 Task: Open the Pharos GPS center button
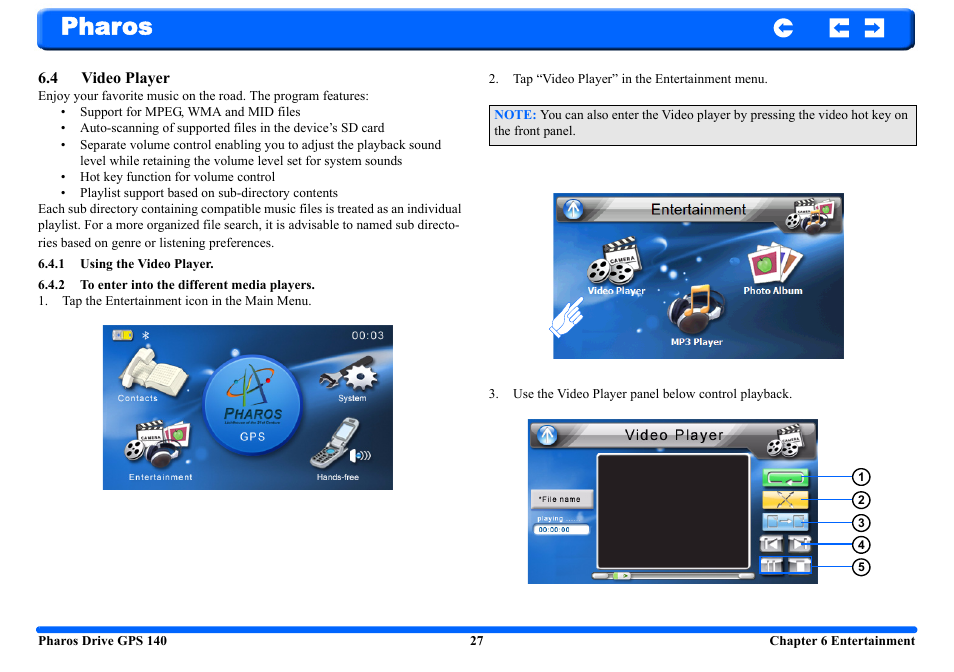point(252,406)
